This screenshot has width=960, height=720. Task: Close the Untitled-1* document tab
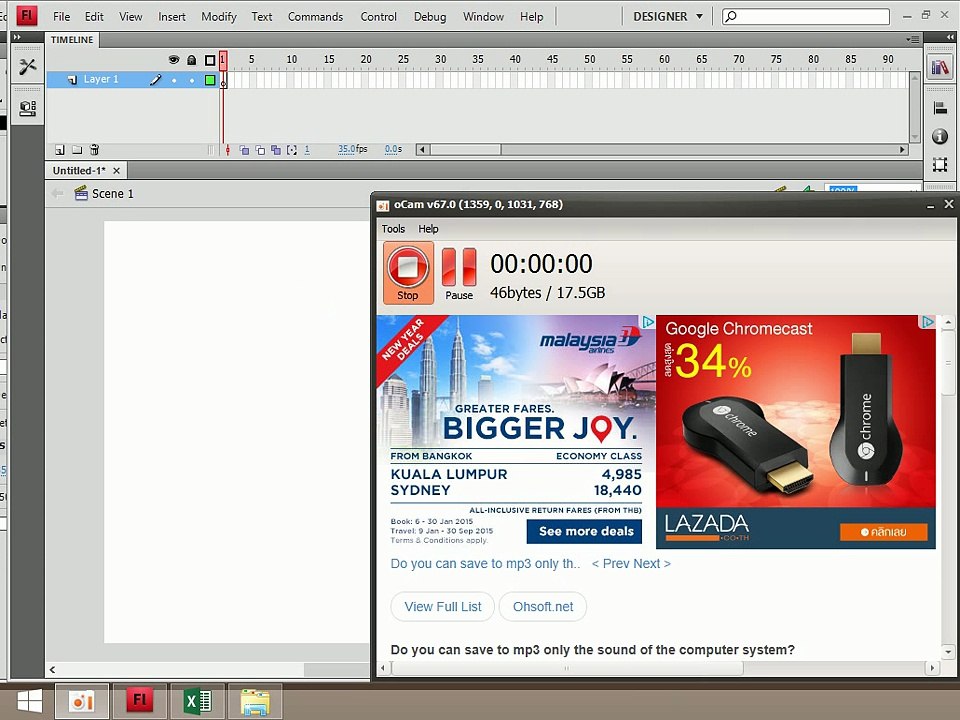116,171
